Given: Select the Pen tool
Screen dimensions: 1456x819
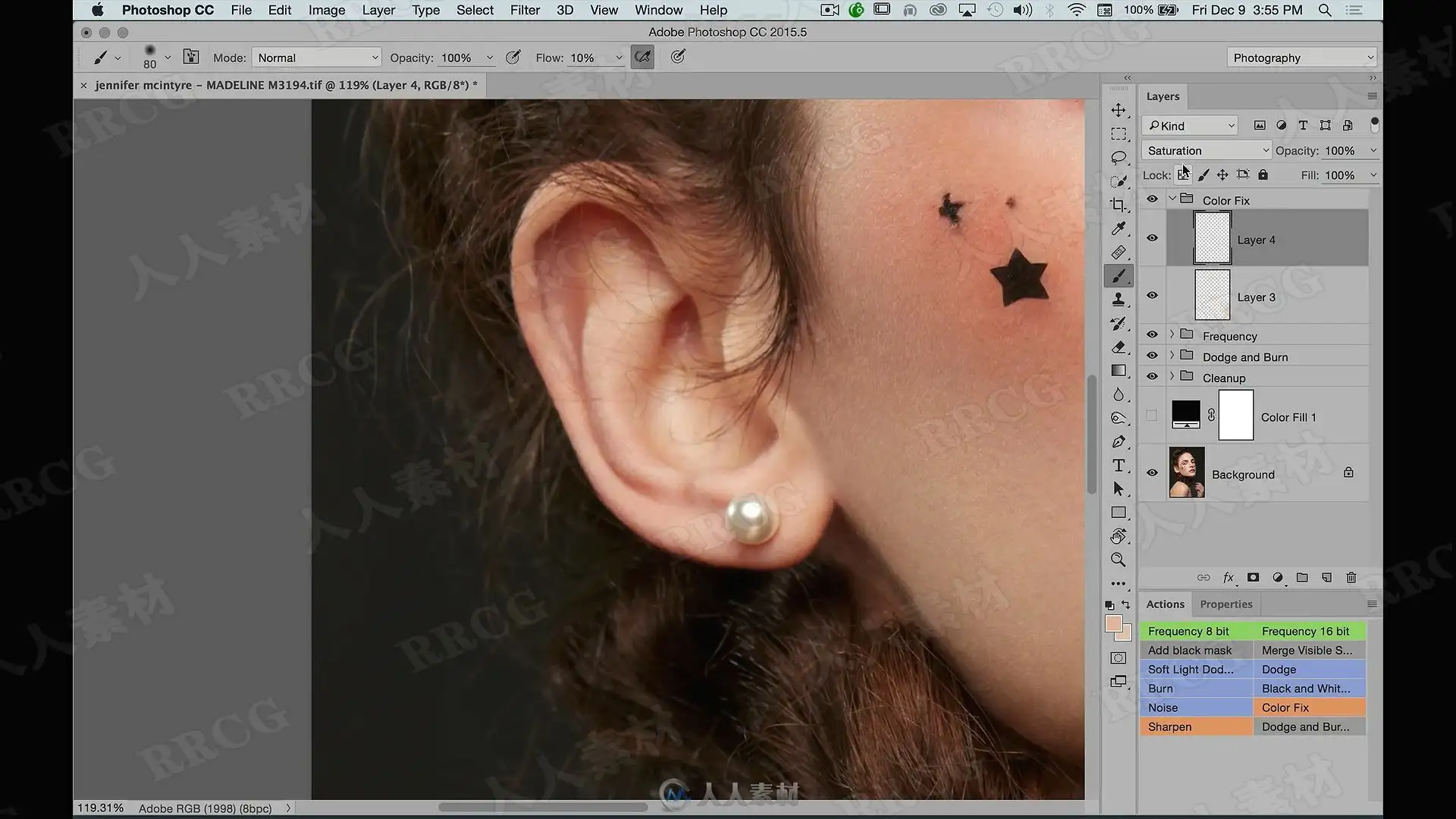Looking at the screenshot, I should [x=1119, y=442].
